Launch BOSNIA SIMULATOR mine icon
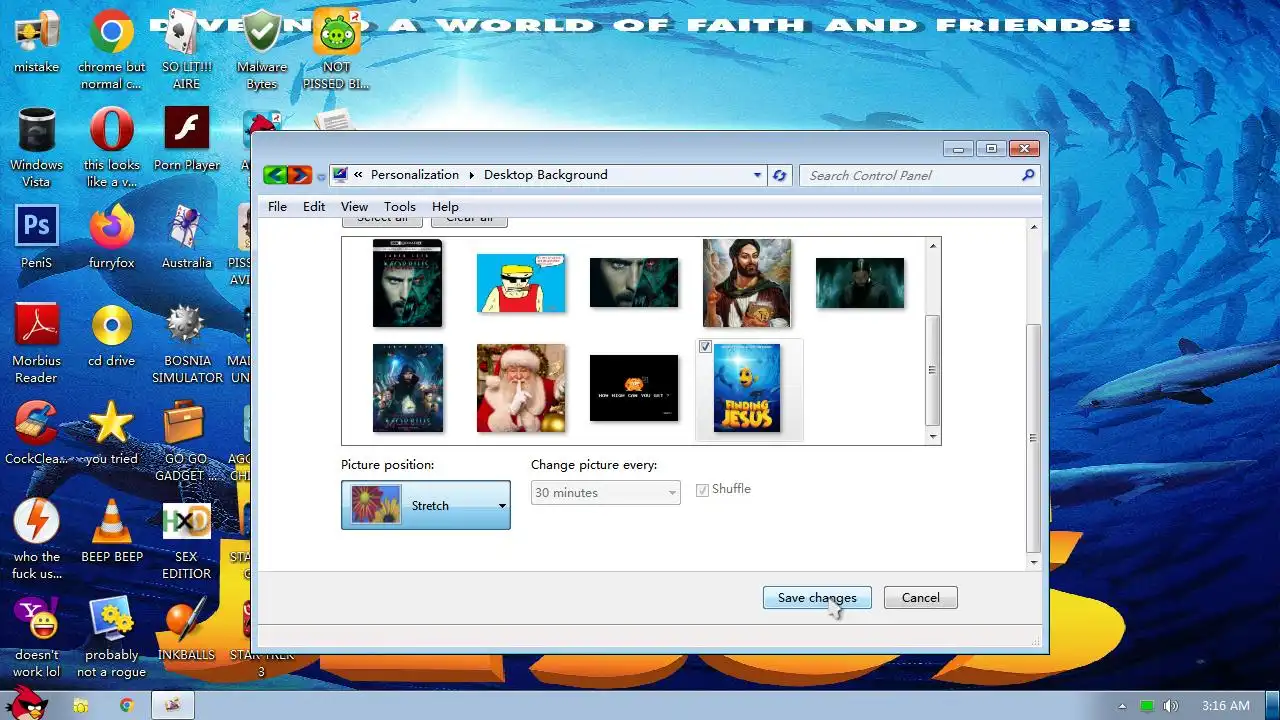 186,343
